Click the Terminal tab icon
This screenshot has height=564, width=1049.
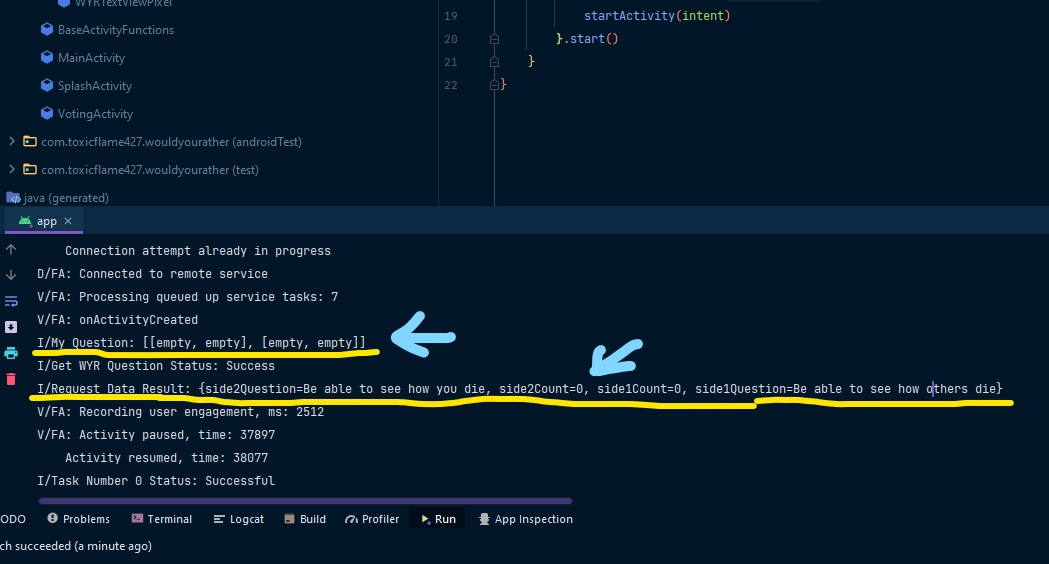[137, 519]
